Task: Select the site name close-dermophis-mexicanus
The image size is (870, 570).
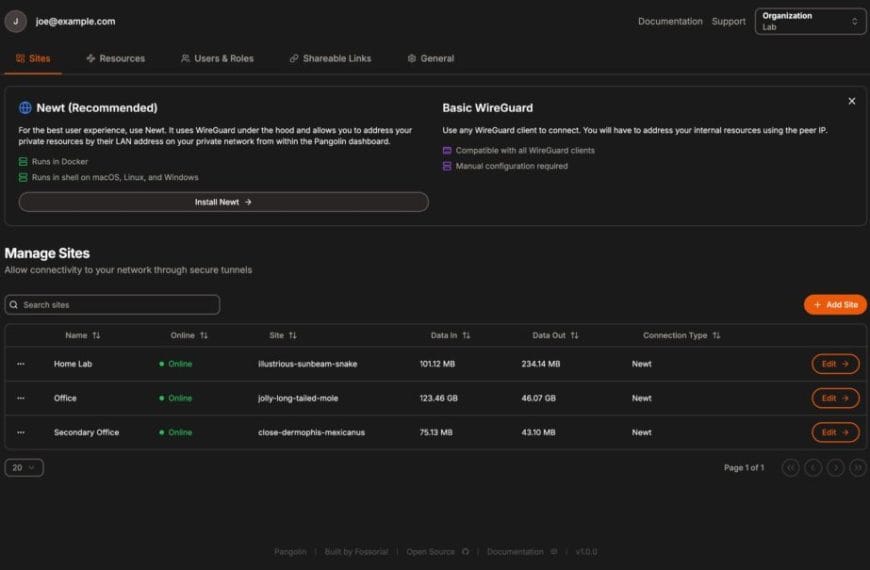Action: 311,432
